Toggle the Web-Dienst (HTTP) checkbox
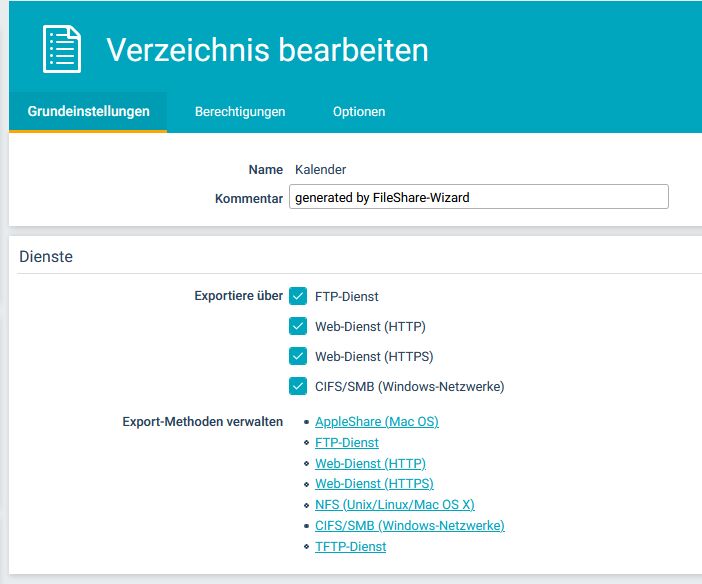 [298, 326]
